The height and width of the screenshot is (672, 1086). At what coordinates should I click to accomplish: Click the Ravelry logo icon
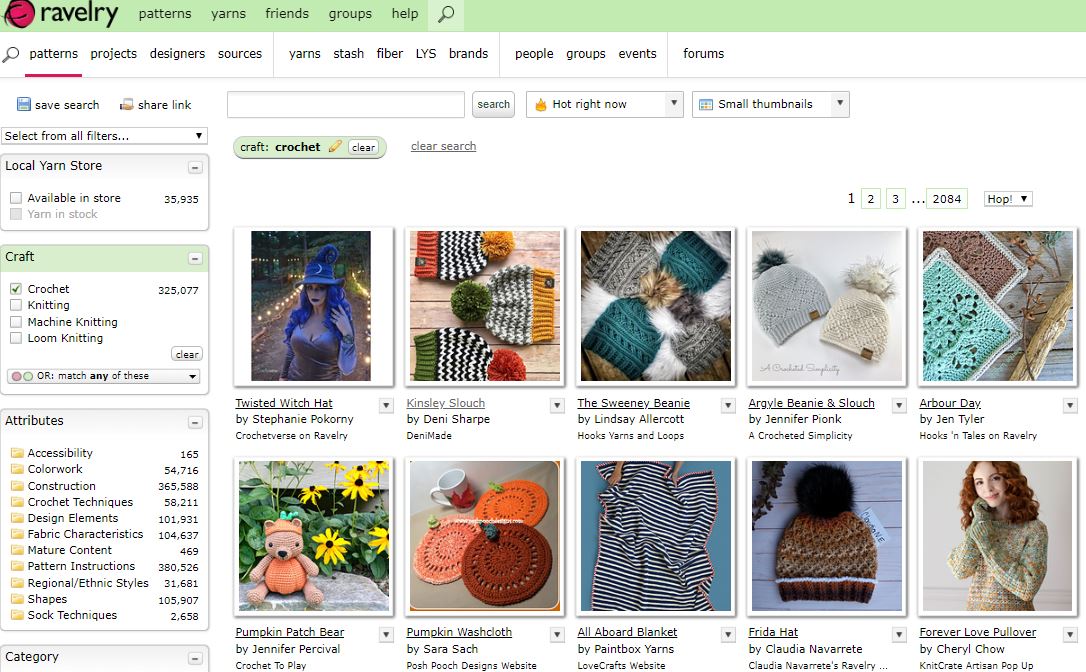[20, 14]
